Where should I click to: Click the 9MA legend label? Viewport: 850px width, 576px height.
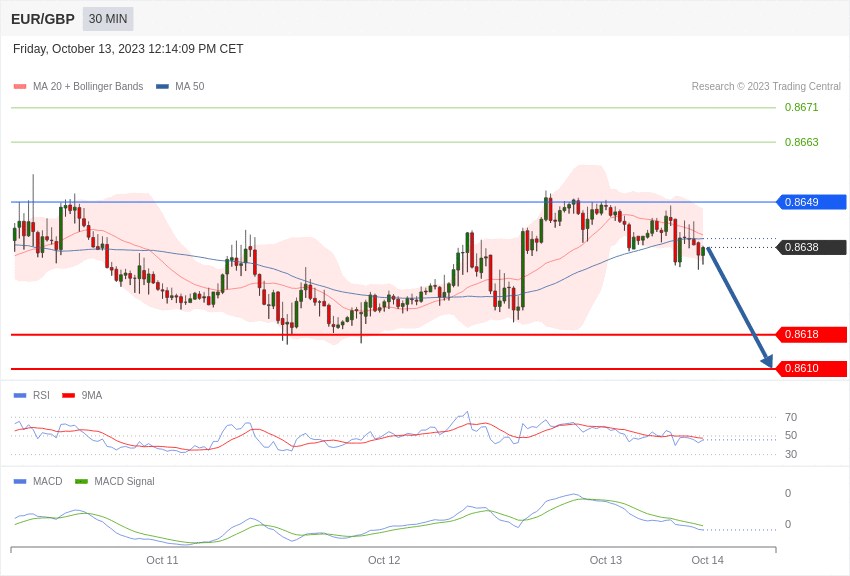[x=92, y=396]
